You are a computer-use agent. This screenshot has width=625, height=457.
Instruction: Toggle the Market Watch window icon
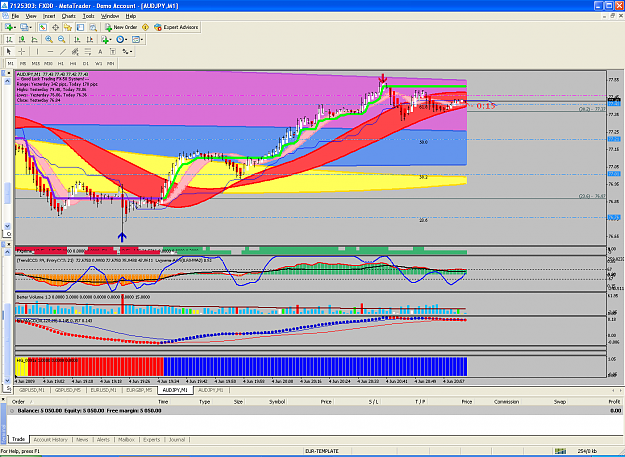pyautogui.click(x=43, y=27)
